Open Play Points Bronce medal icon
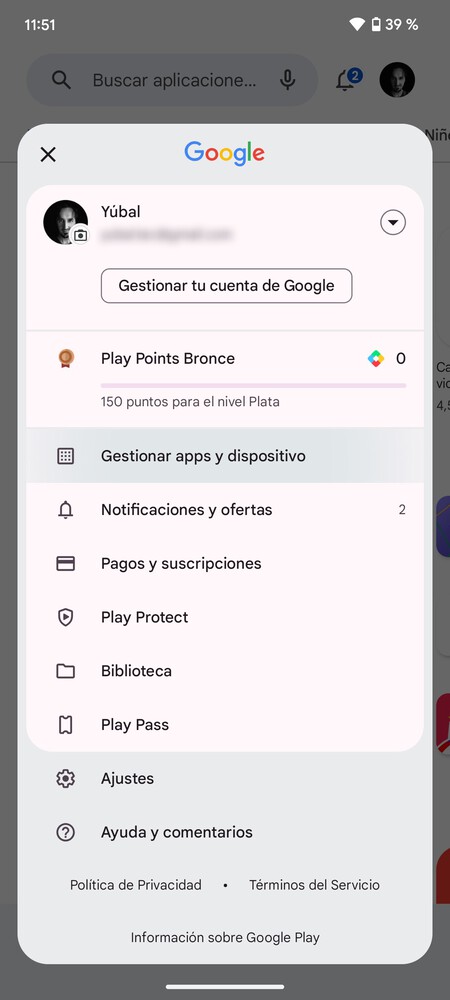450x1000 pixels. point(66,358)
